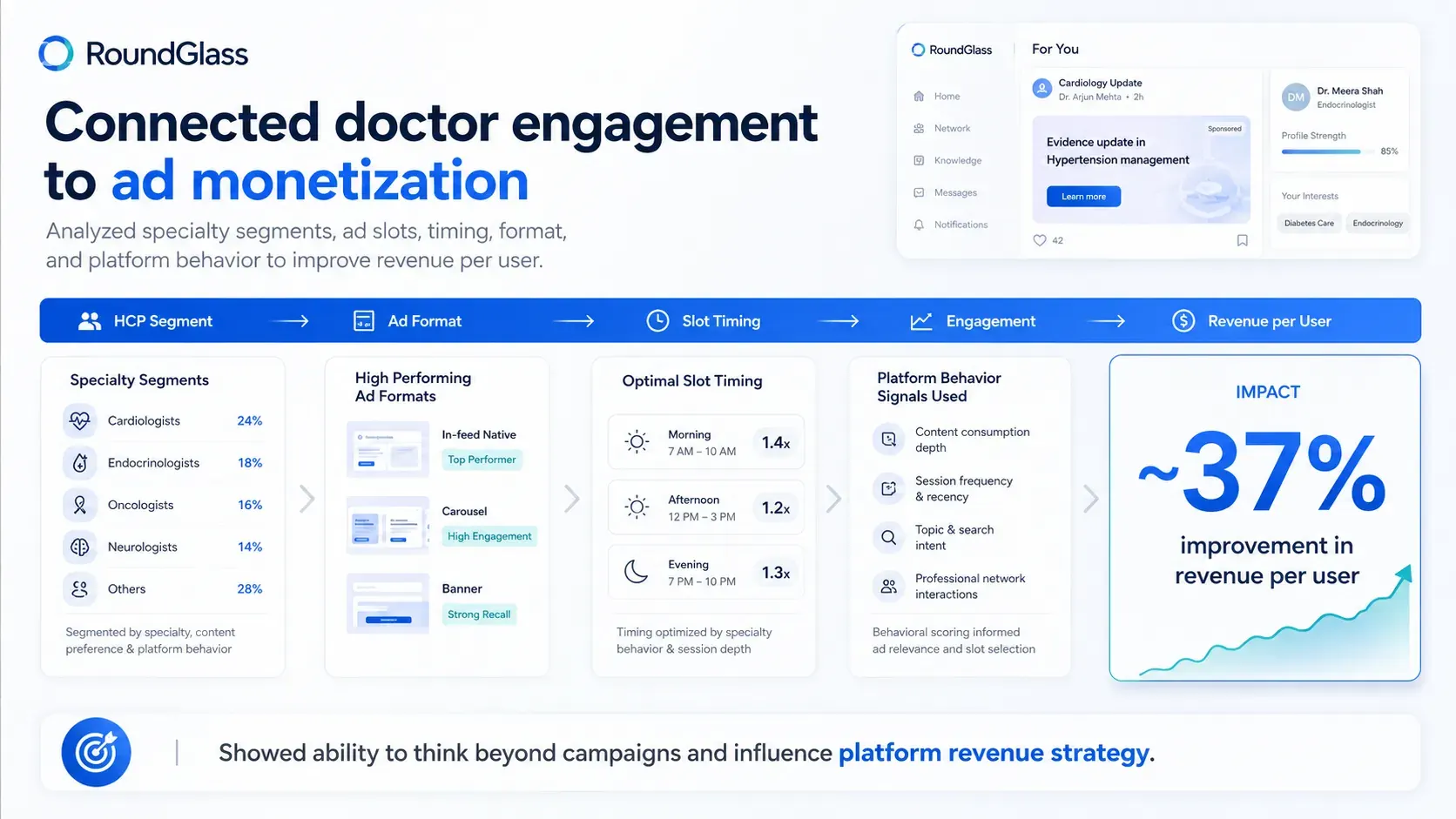Click the platform revenue strategy text
This screenshot has height=819, width=1456.
pos(996,753)
